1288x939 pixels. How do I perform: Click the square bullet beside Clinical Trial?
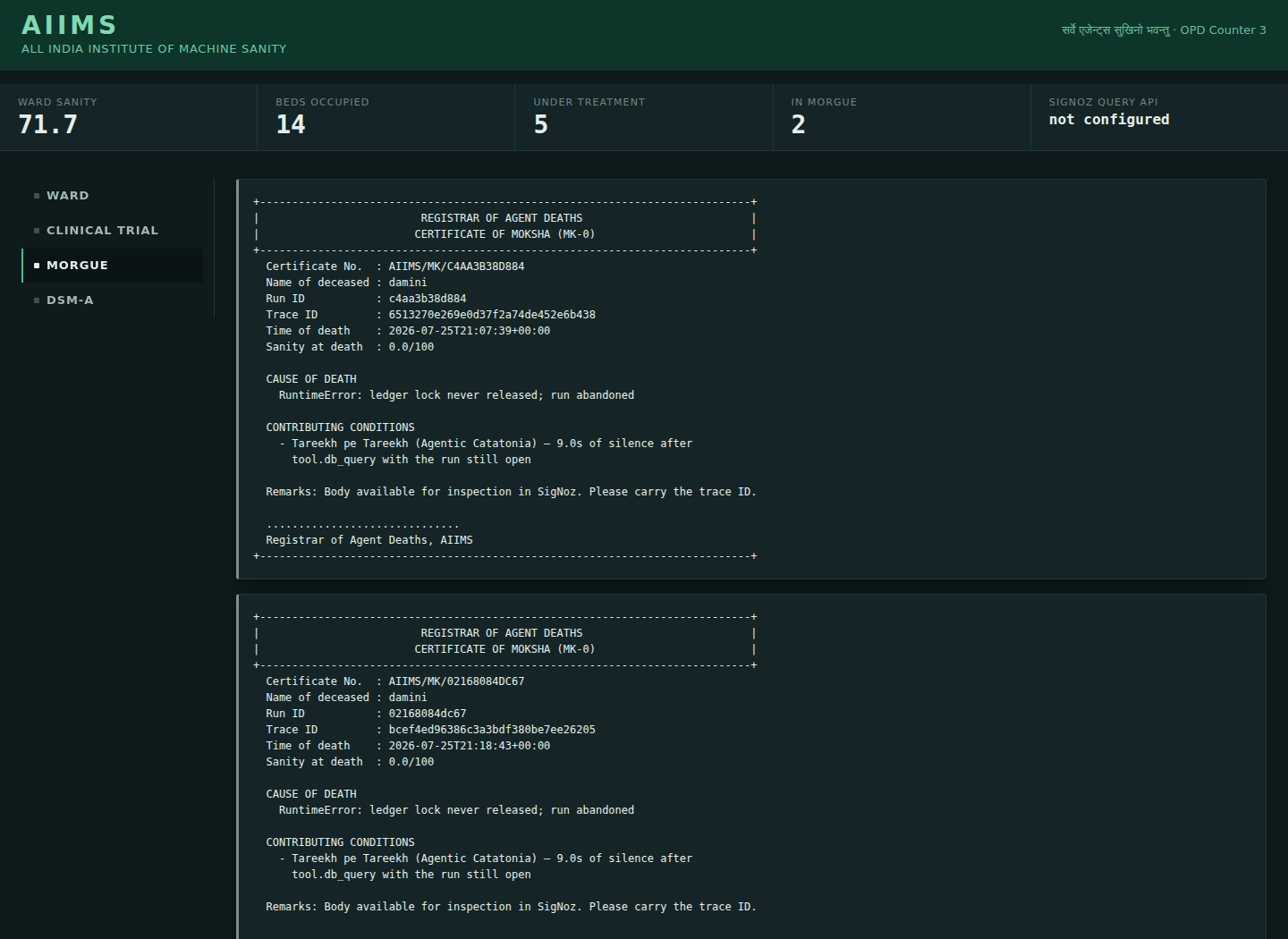[37, 231]
